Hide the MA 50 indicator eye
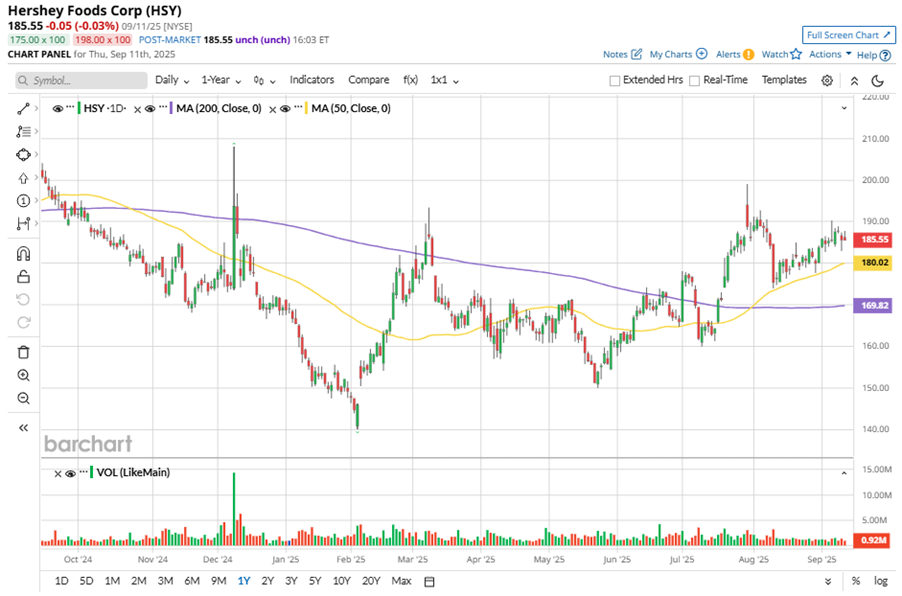 click(x=285, y=108)
